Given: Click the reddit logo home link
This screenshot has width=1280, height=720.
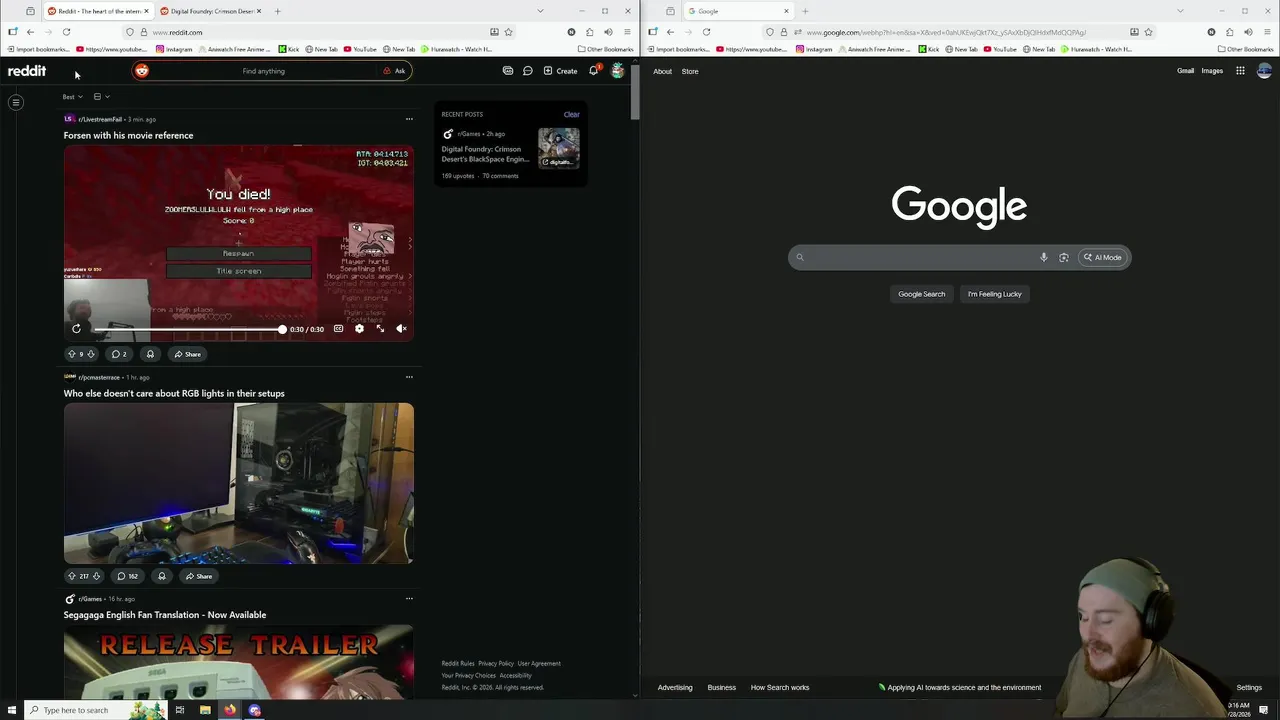Looking at the screenshot, I should pos(27,71).
